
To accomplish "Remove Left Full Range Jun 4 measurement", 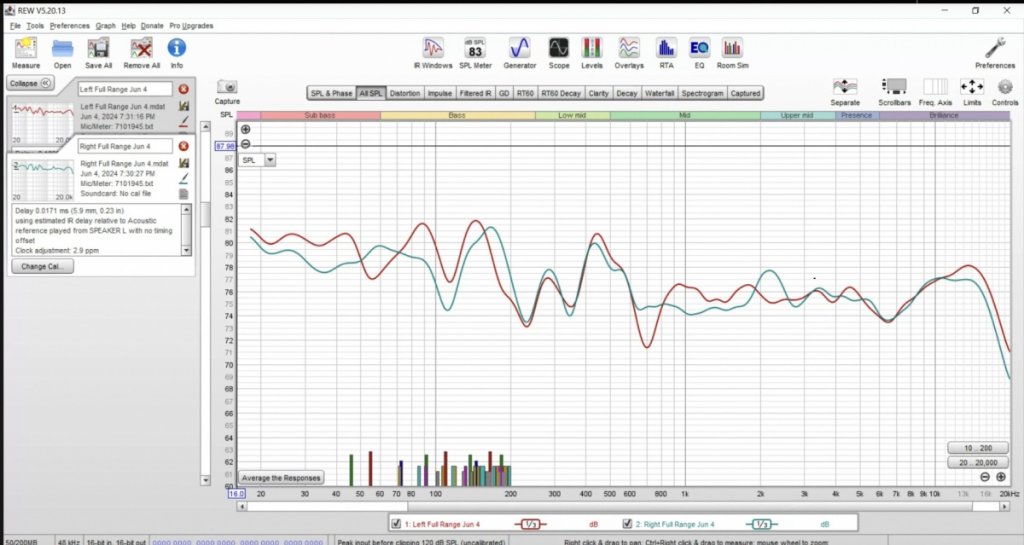I will [x=184, y=89].
